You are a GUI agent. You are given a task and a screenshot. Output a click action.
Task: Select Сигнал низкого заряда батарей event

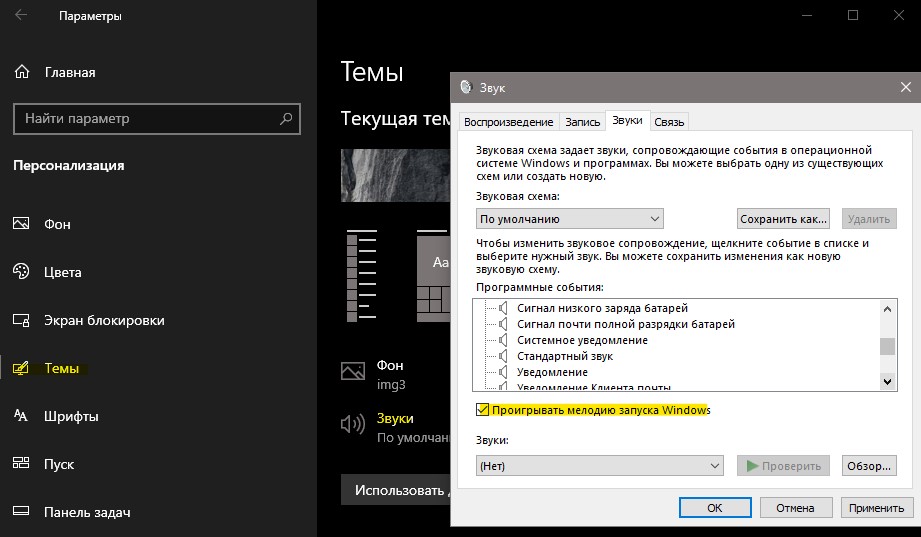click(x=602, y=308)
